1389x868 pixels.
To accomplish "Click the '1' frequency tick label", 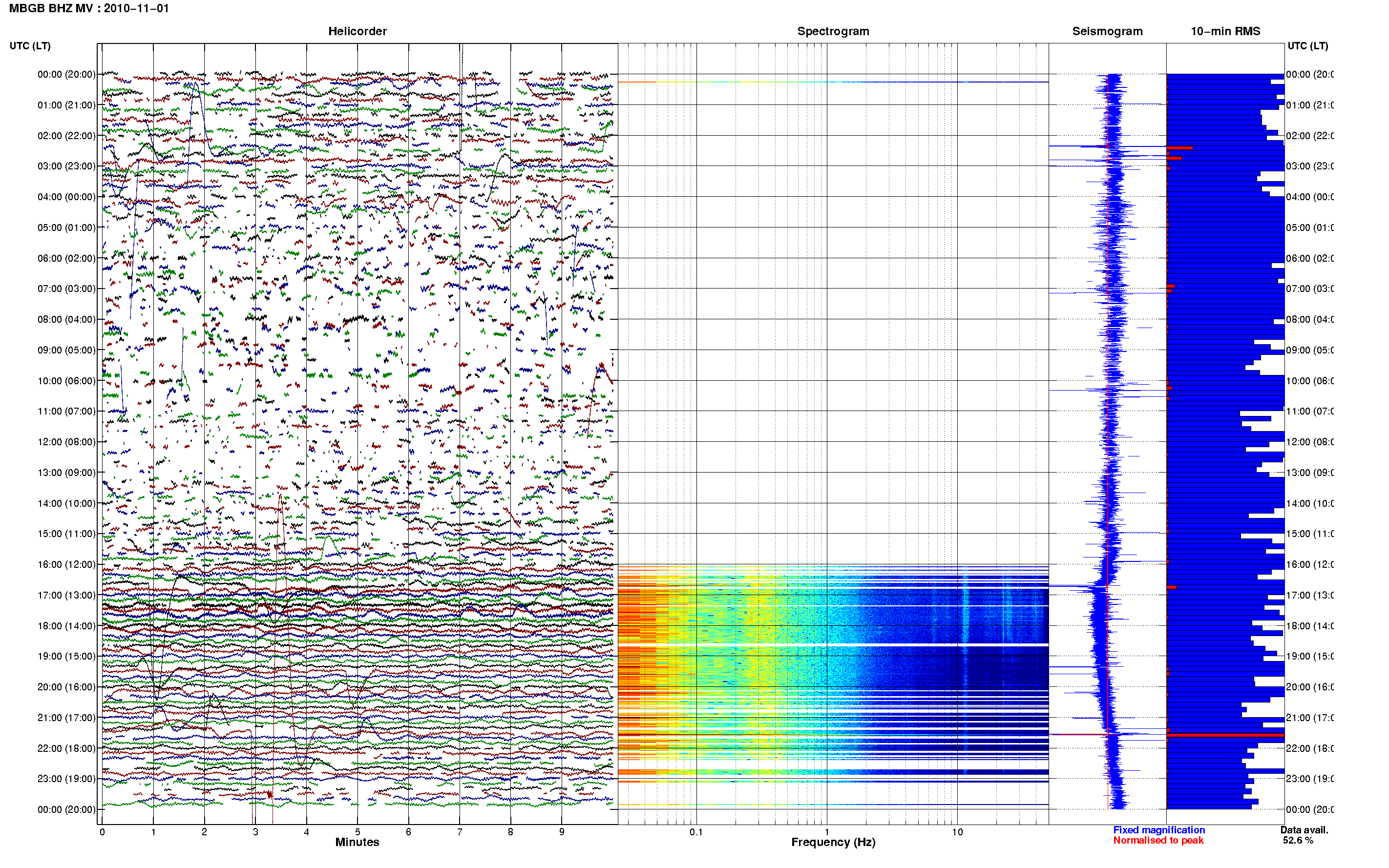I will pos(827,832).
